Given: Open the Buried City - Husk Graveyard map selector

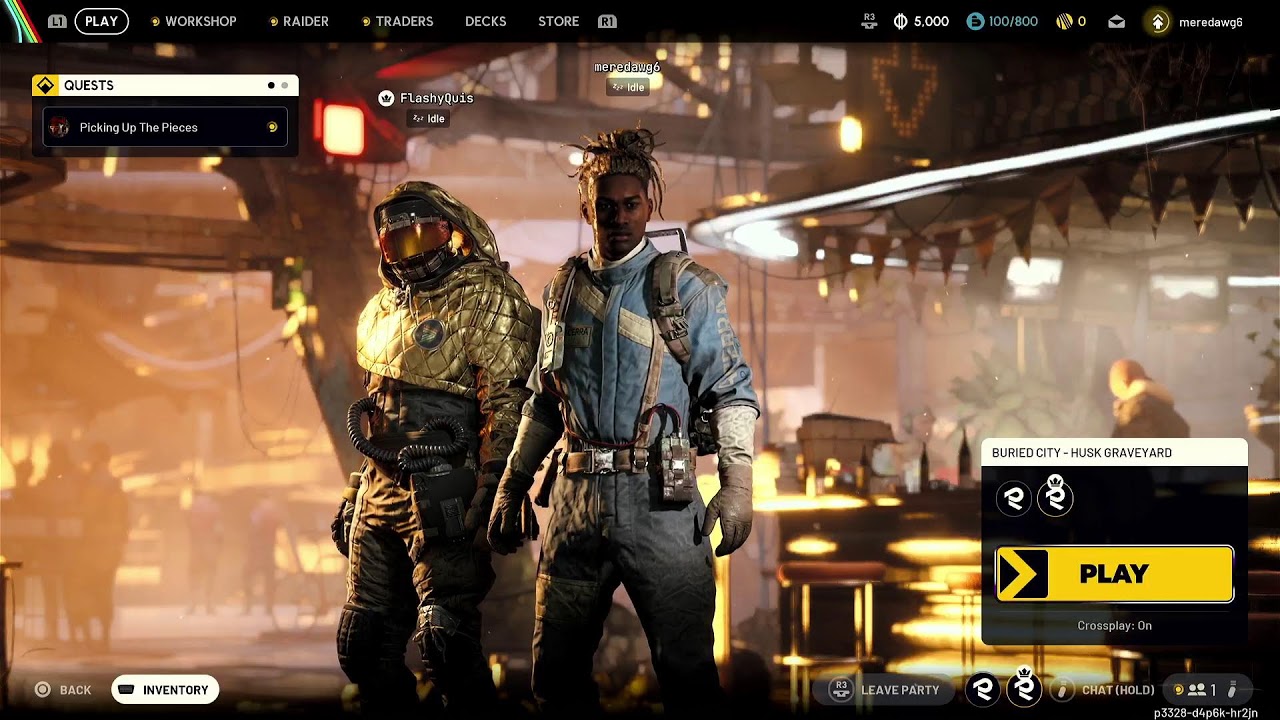Looking at the screenshot, I should pos(1114,453).
